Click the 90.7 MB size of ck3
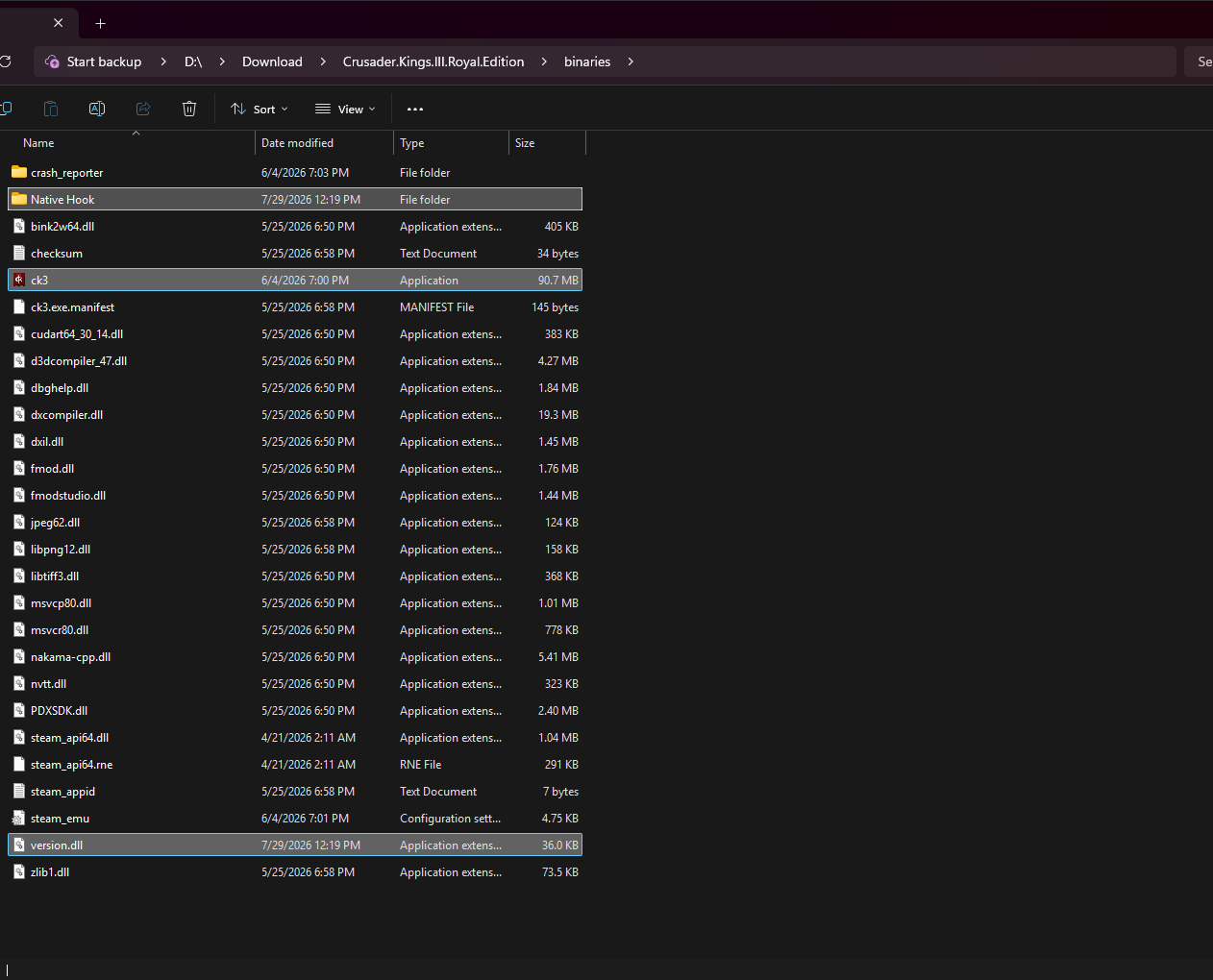This screenshot has width=1213, height=980. pos(558,281)
